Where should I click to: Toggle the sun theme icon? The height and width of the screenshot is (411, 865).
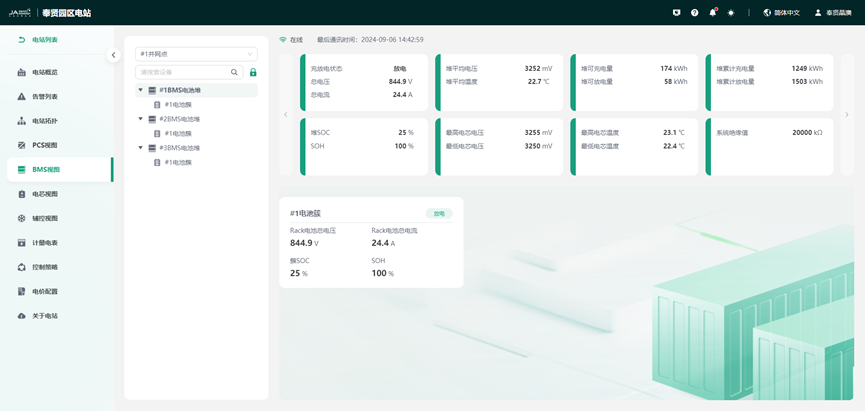click(731, 13)
